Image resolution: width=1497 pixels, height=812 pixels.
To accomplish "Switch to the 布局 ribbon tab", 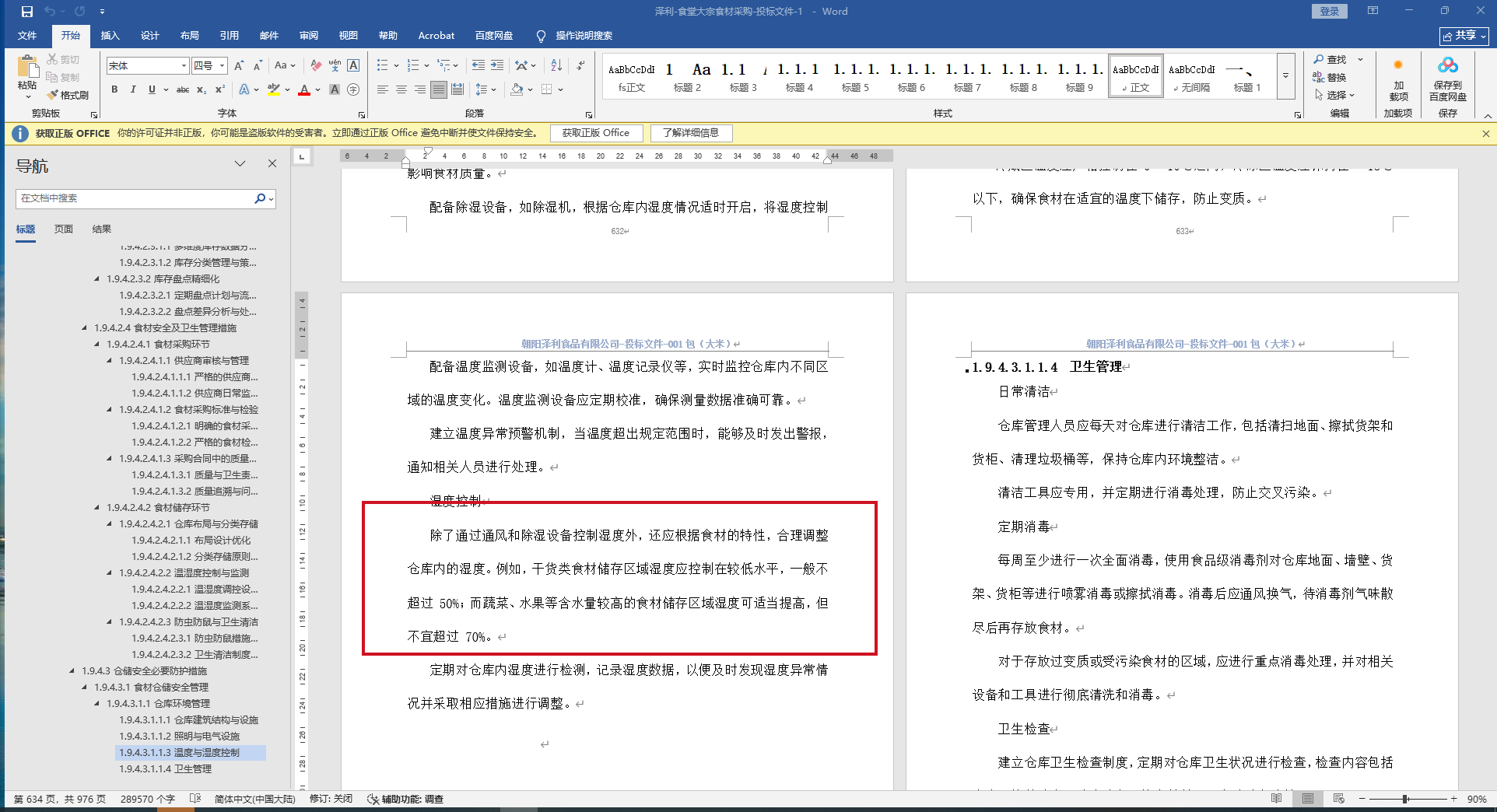I will click(189, 36).
